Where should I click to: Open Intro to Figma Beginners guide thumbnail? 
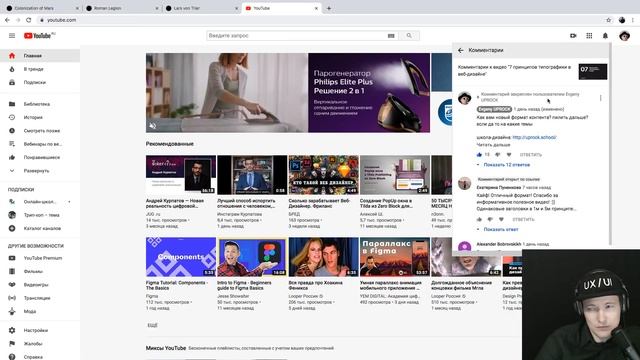[252, 257]
